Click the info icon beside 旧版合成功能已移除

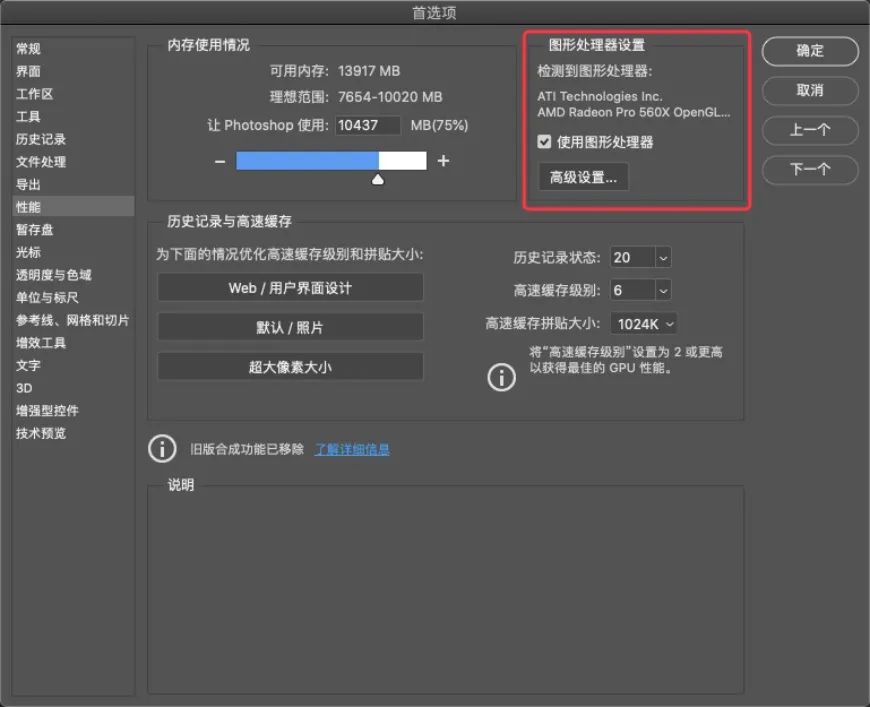point(162,448)
